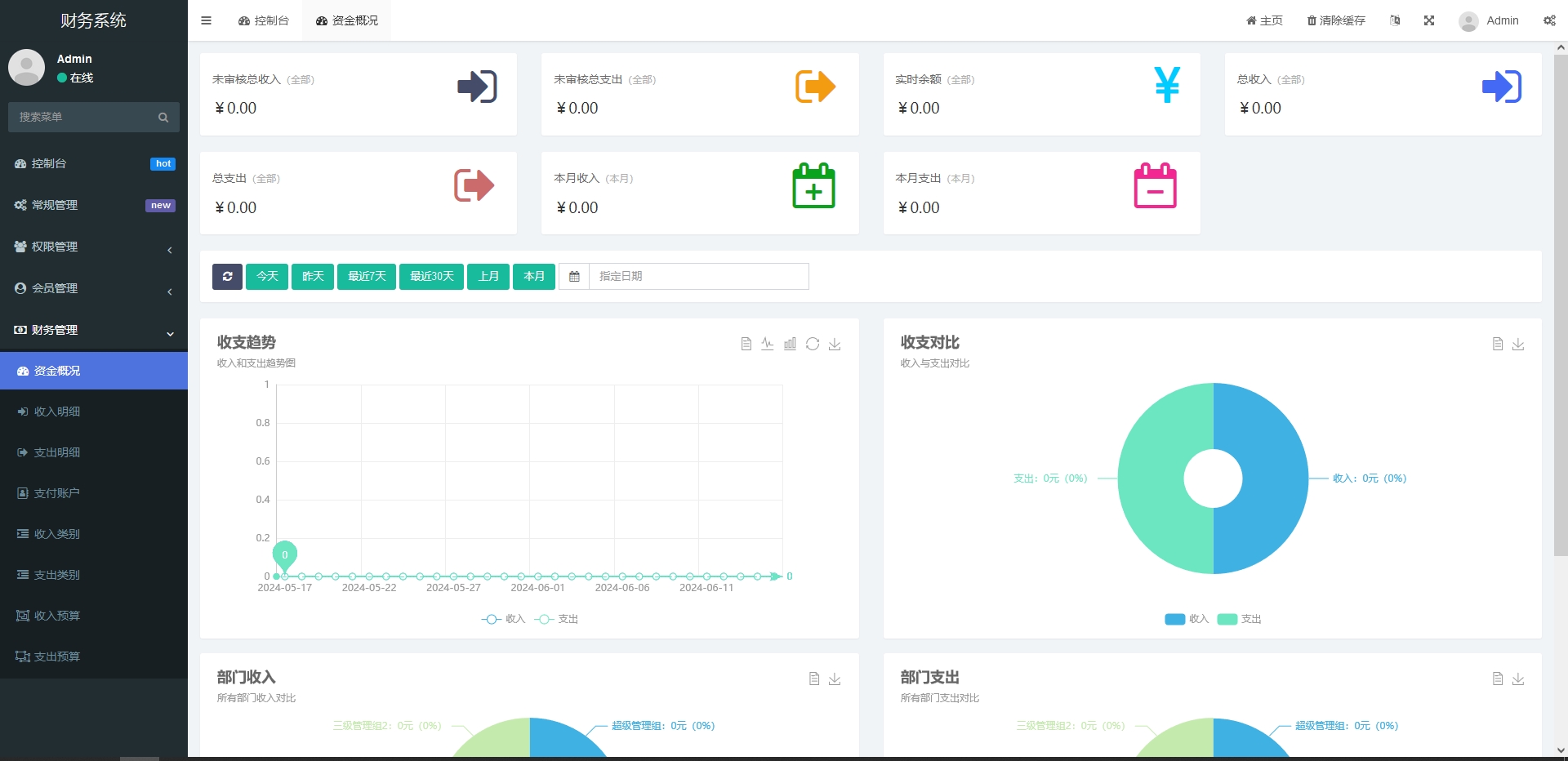Screen dimensions: 1568x761
Task: Filter by 最近7天
Action: (x=367, y=277)
